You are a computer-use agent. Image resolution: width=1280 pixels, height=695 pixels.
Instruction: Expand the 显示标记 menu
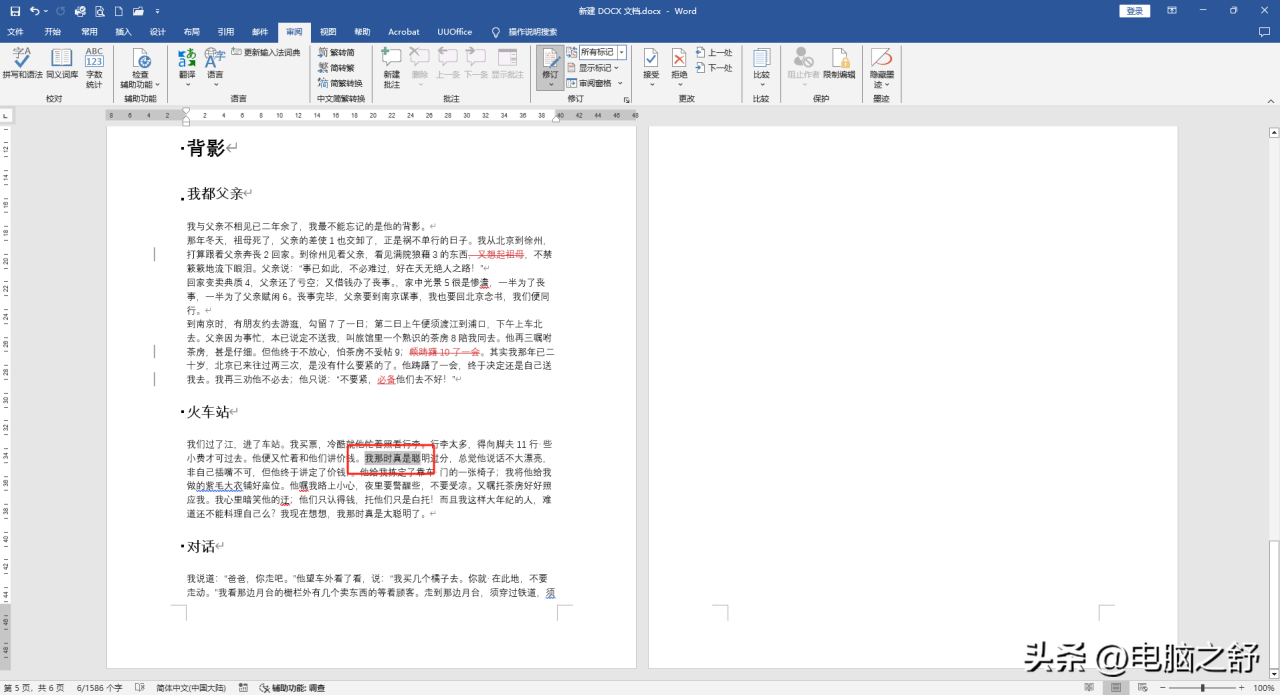click(x=593, y=67)
